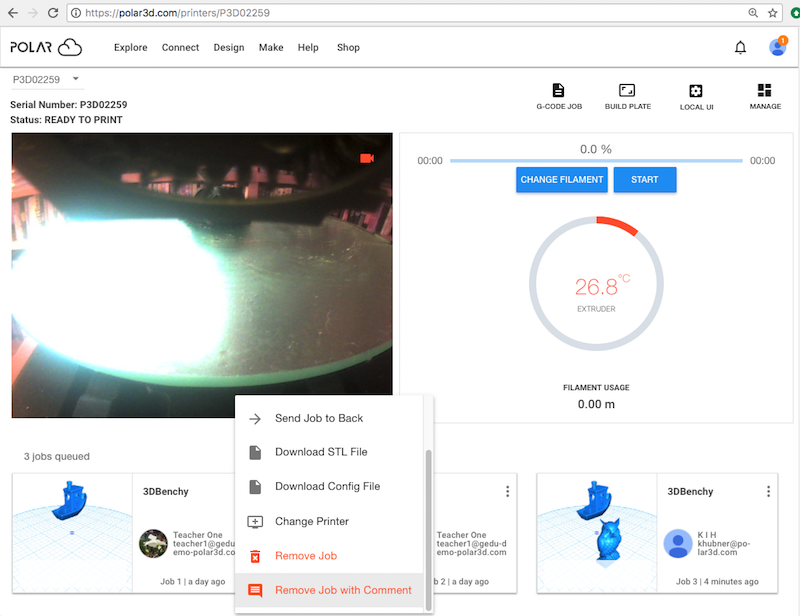Click K I H user avatar on Job 3

(x=678, y=544)
